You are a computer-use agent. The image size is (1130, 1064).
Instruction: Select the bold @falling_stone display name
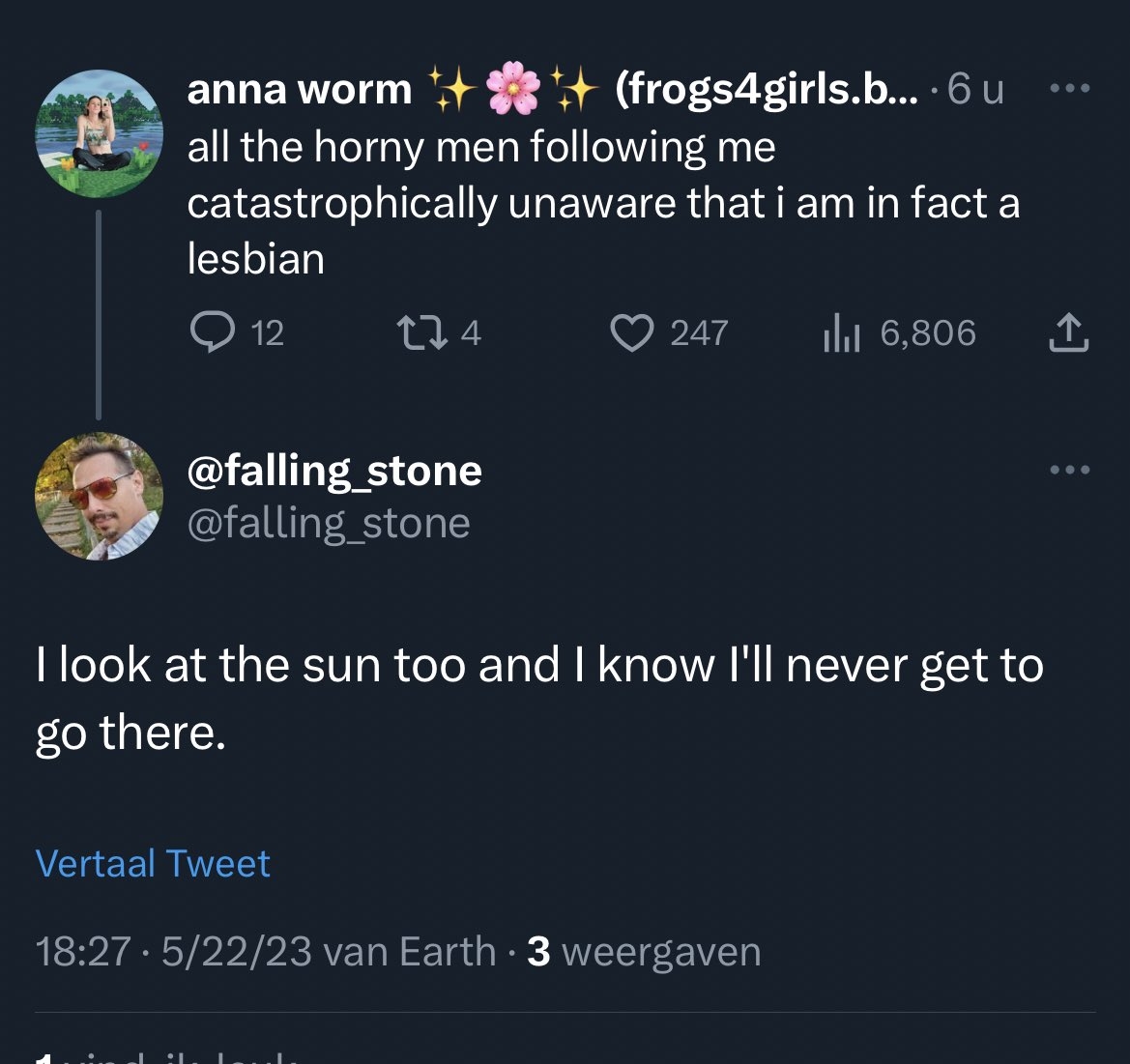pyautogui.click(x=333, y=471)
